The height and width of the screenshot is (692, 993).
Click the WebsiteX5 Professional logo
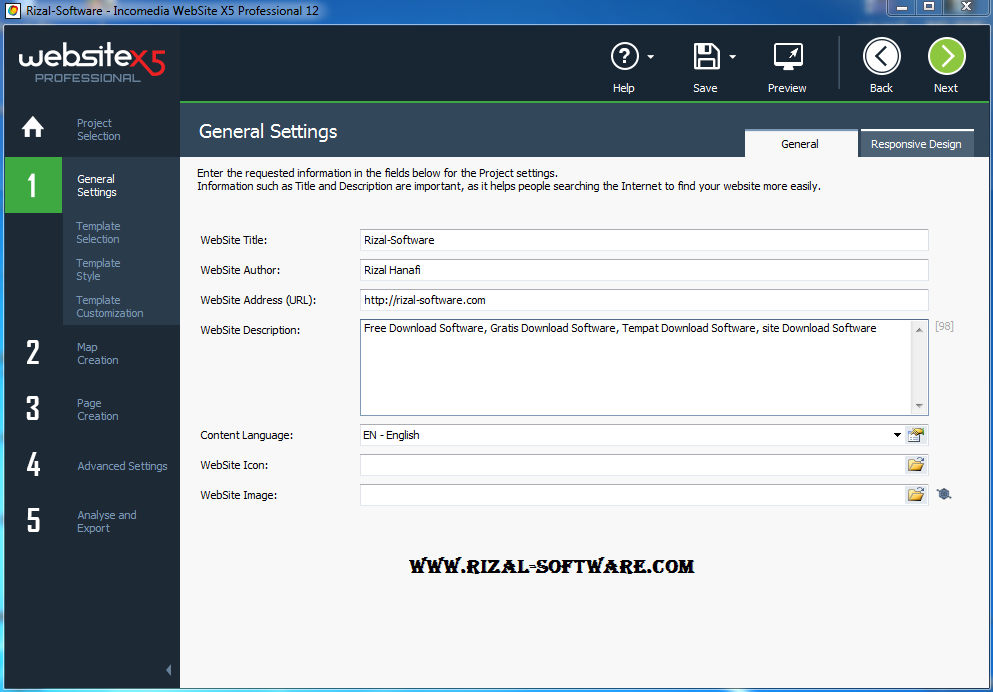[x=92, y=62]
